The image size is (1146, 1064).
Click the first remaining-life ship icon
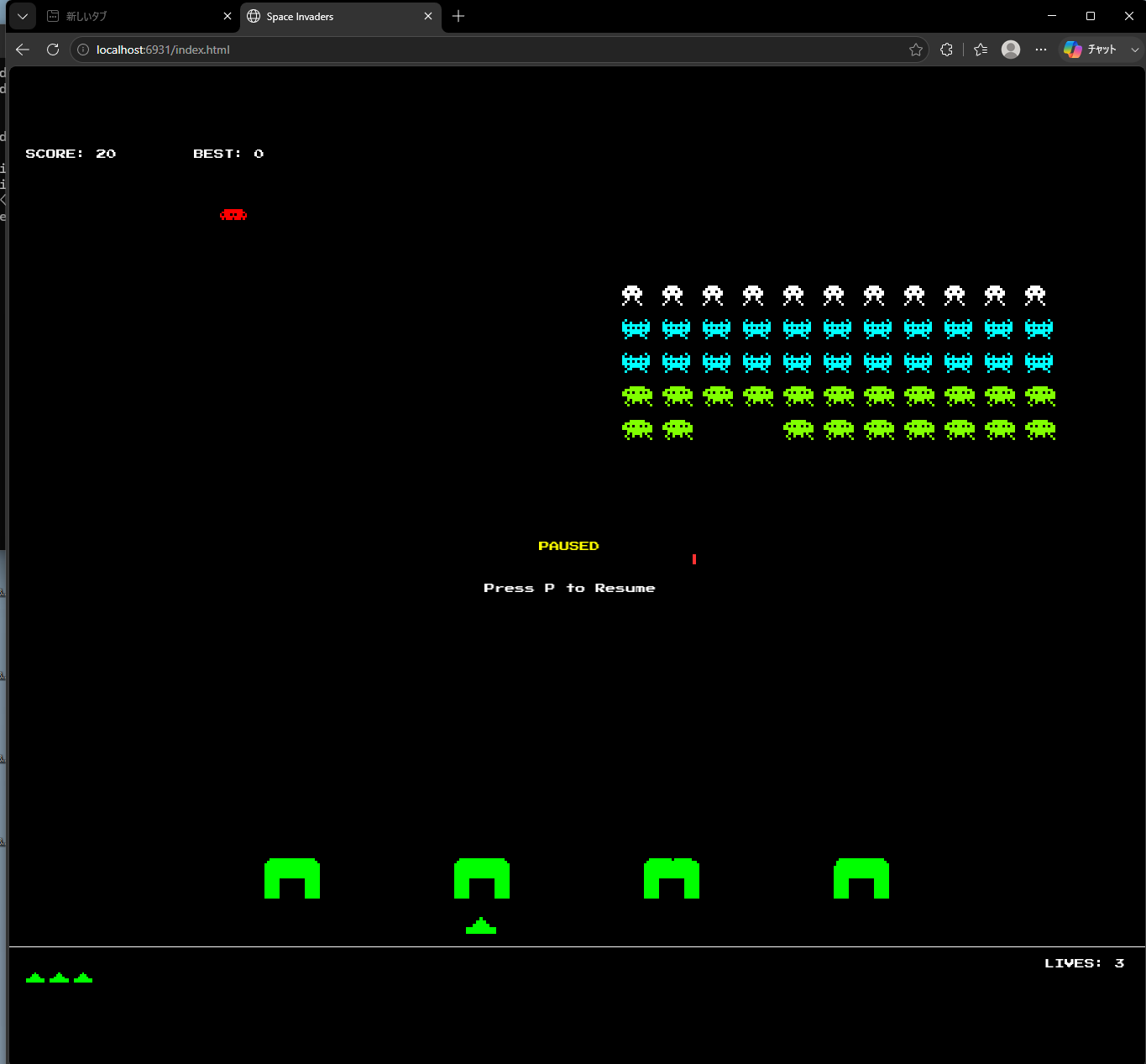point(35,978)
